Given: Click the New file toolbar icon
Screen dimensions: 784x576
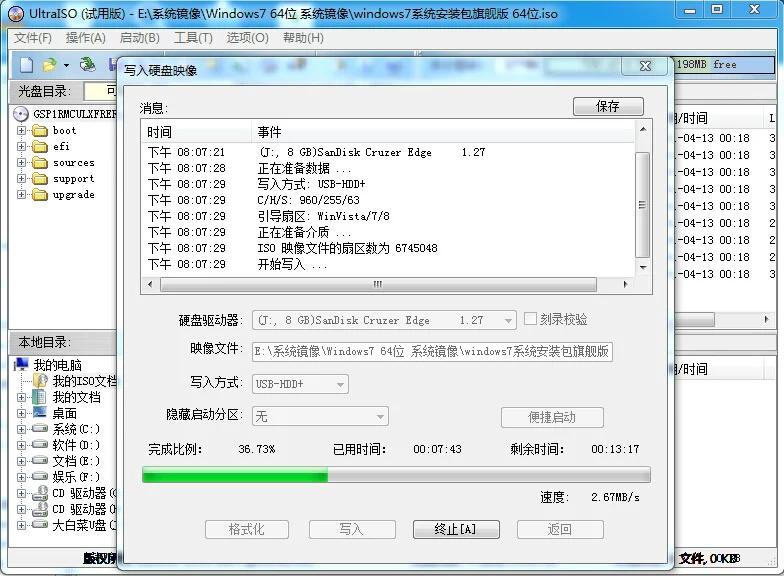Looking at the screenshot, I should [26, 64].
